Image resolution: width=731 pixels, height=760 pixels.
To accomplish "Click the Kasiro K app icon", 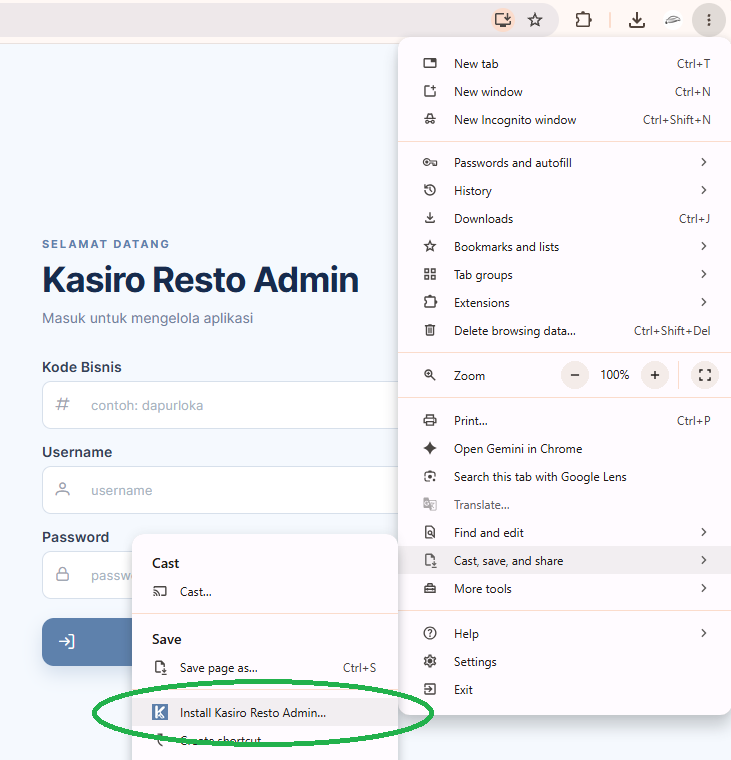I will (160, 712).
